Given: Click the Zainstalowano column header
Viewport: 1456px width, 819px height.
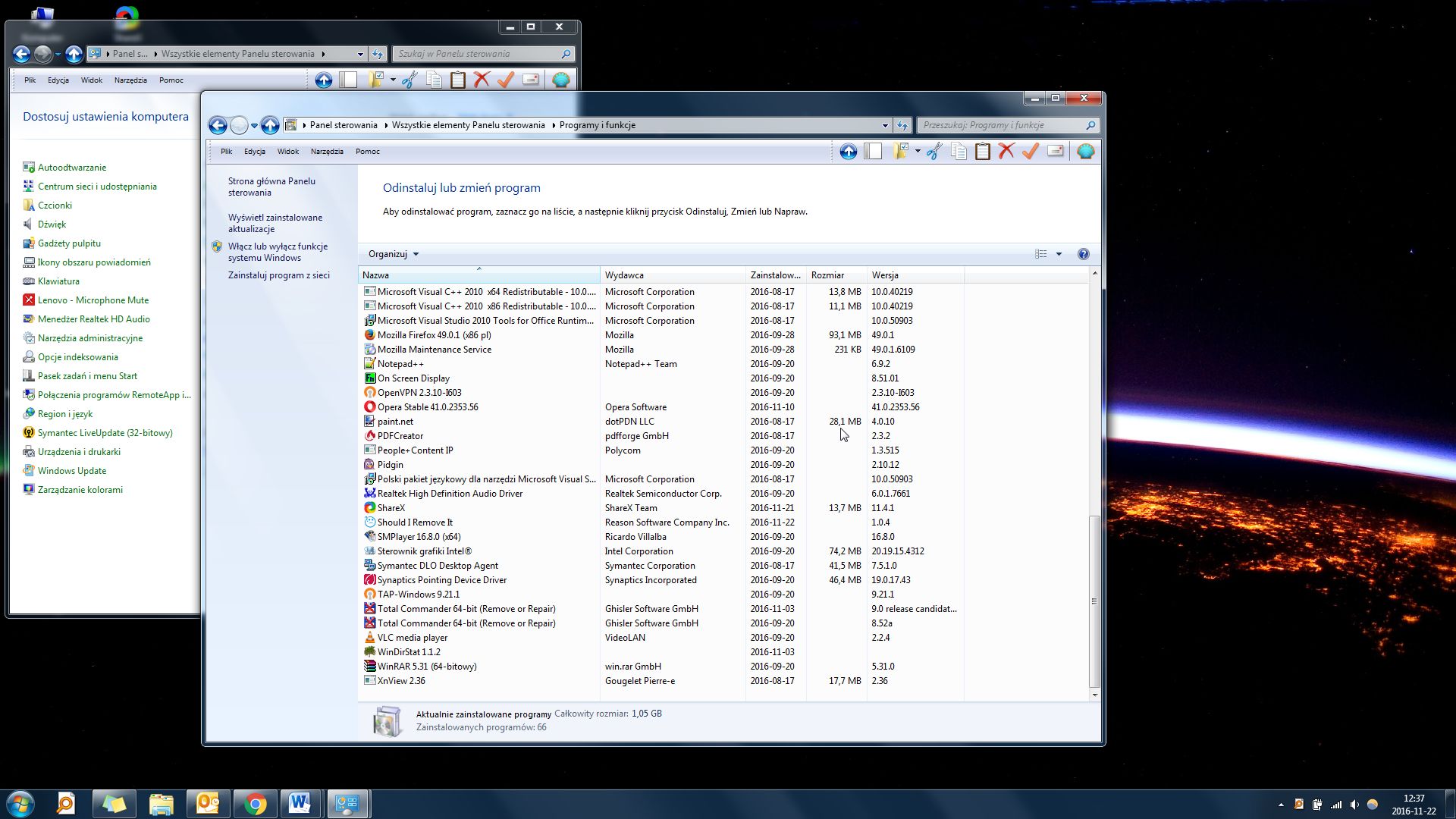Looking at the screenshot, I should click(776, 275).
